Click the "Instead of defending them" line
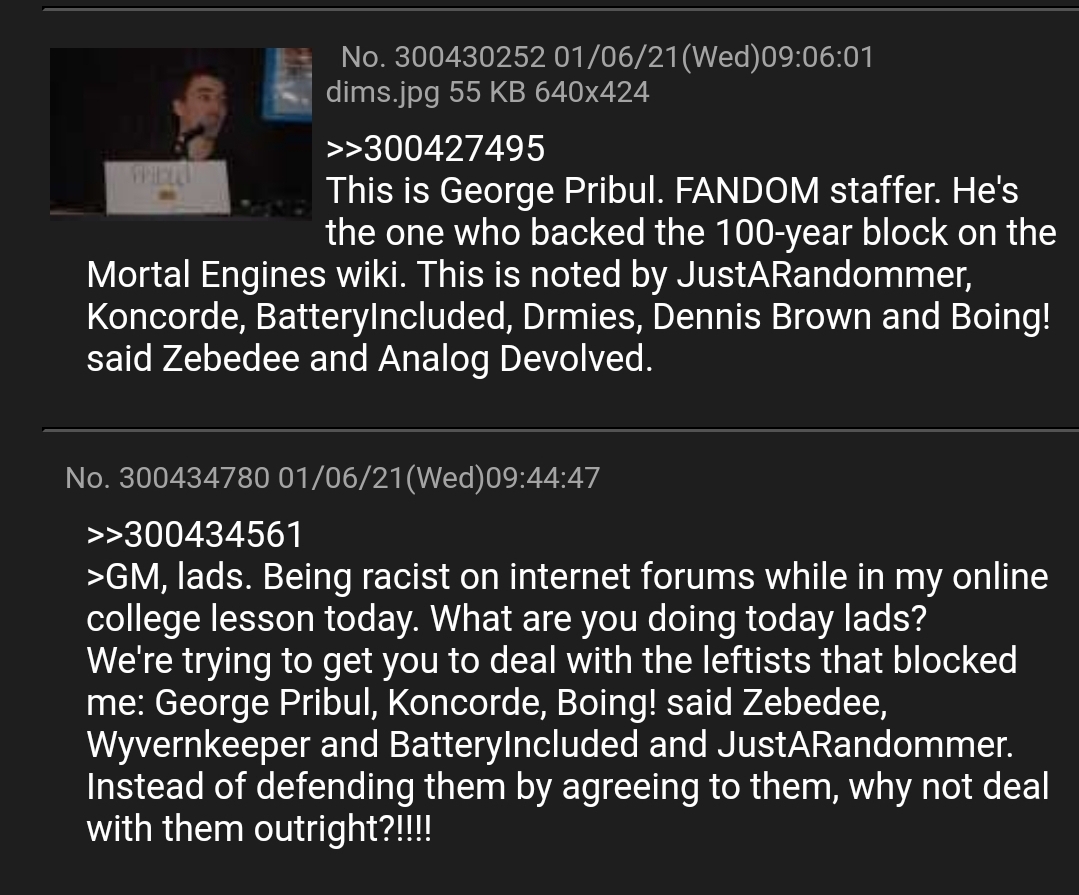 (567, 786)
